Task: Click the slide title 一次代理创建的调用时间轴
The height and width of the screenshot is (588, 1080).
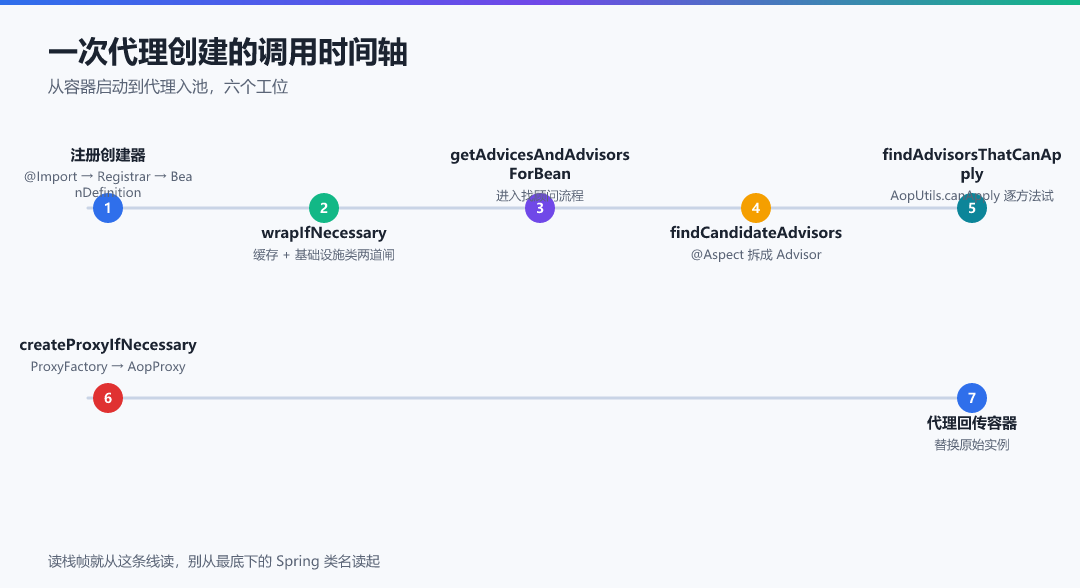Action: point(228,53)
